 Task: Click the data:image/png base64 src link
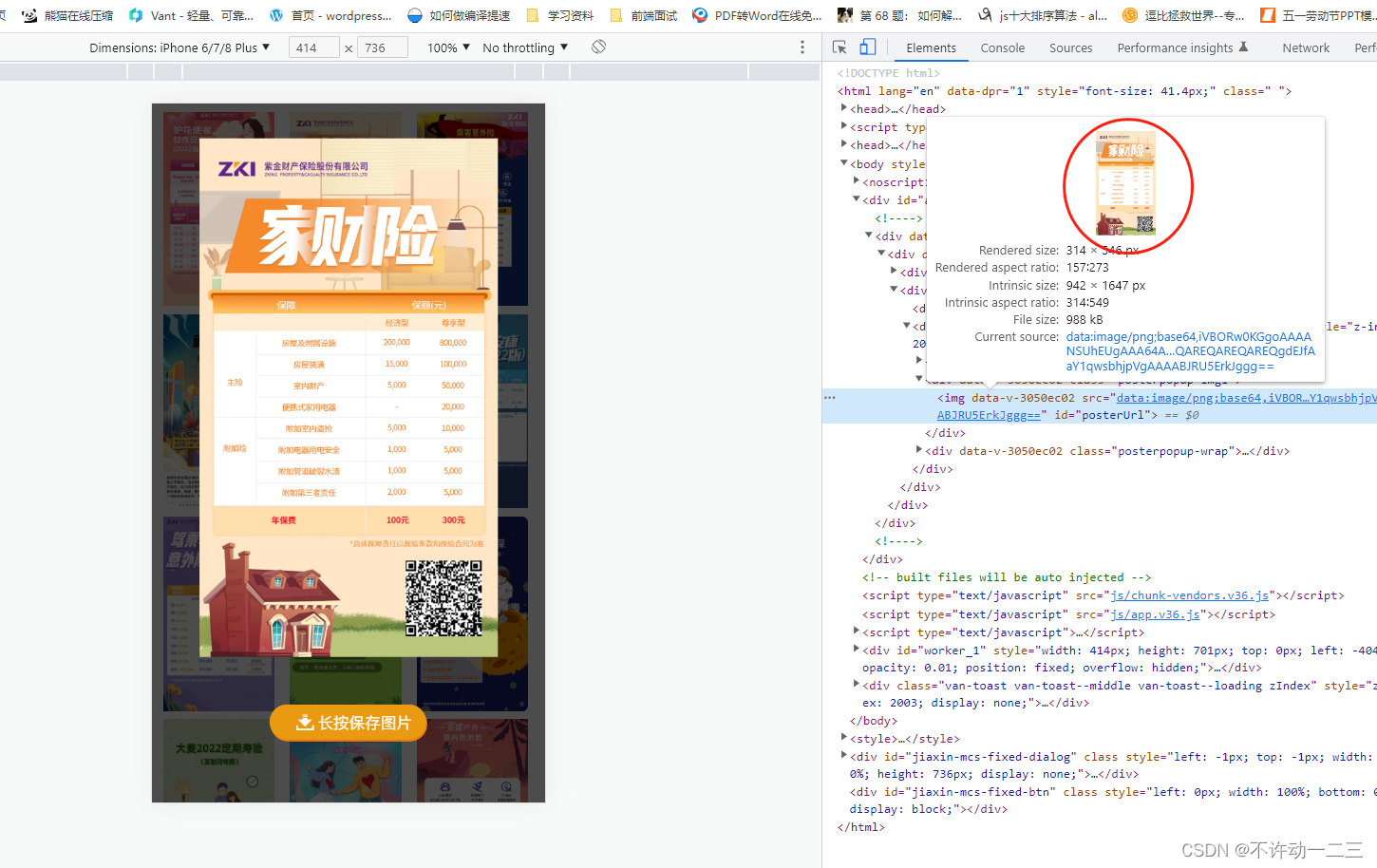point(1246,398)
